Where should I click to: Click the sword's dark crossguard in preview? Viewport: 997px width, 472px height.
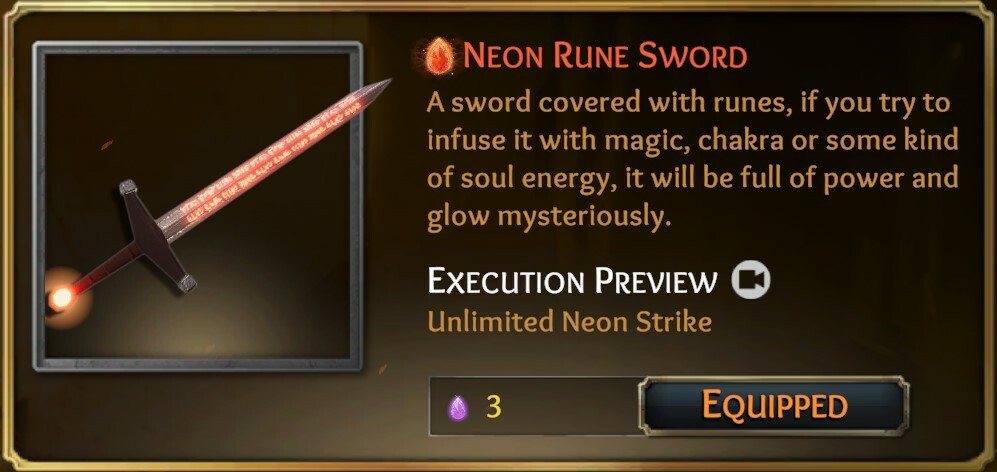158,234
